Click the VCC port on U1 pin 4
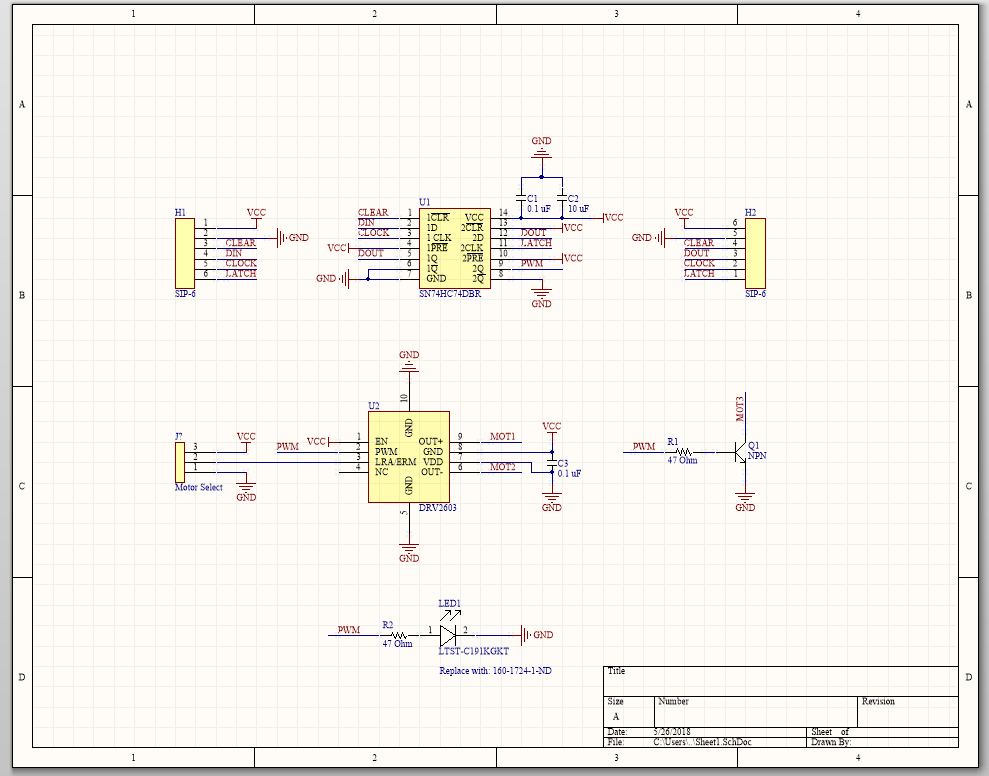Image resolution: width=989 pixels, height=776 pixels. click(340, 248)
